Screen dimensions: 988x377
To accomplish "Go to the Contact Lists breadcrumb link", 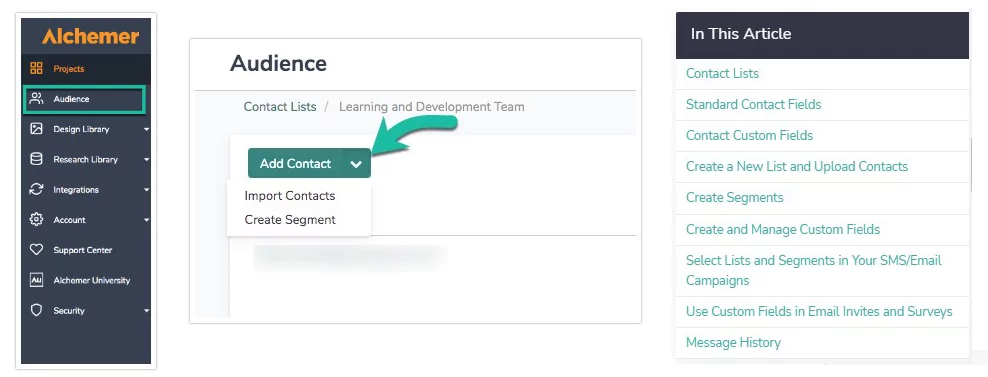I will (x=280, y=107).
